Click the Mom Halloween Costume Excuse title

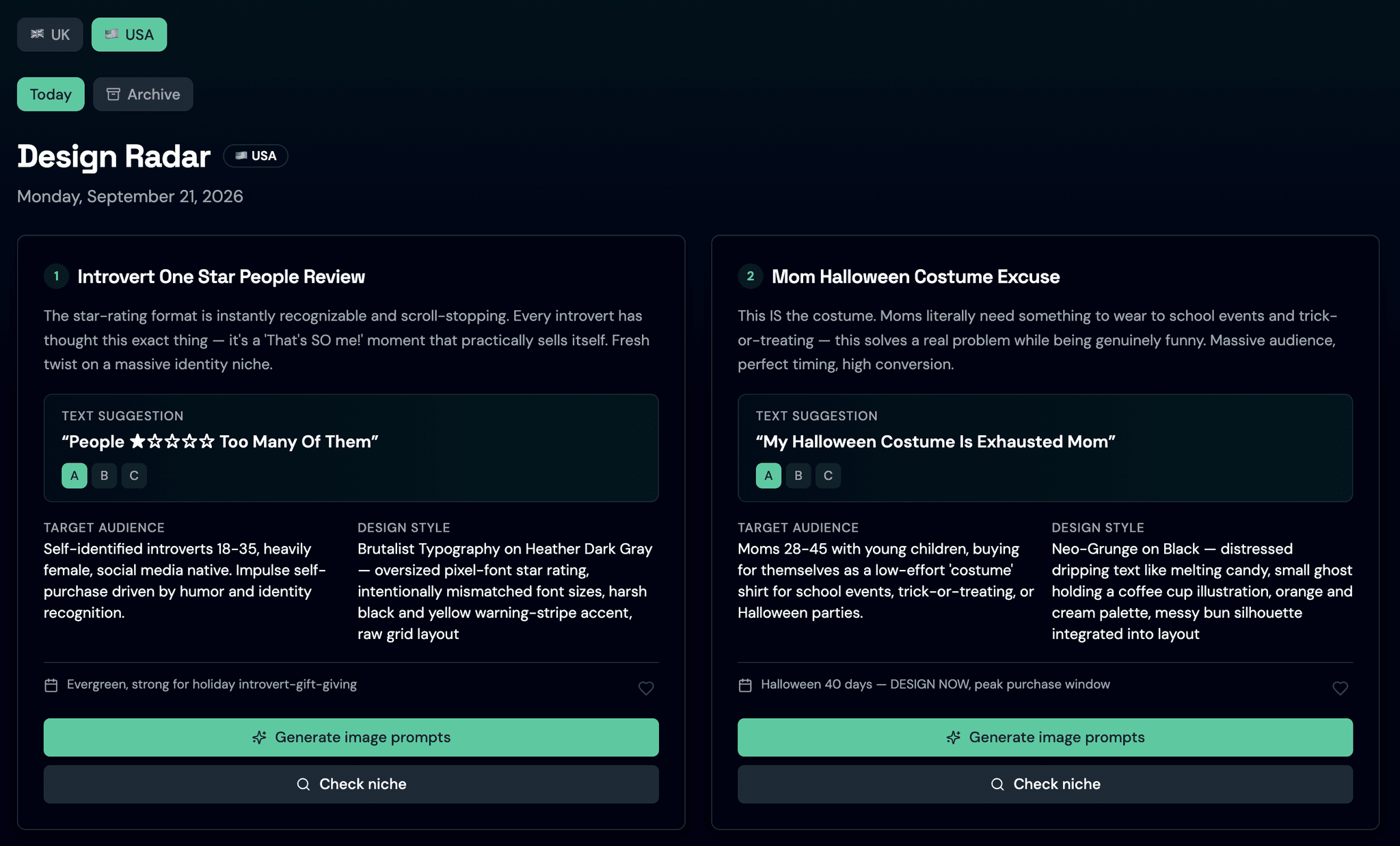tap(915, 277)
